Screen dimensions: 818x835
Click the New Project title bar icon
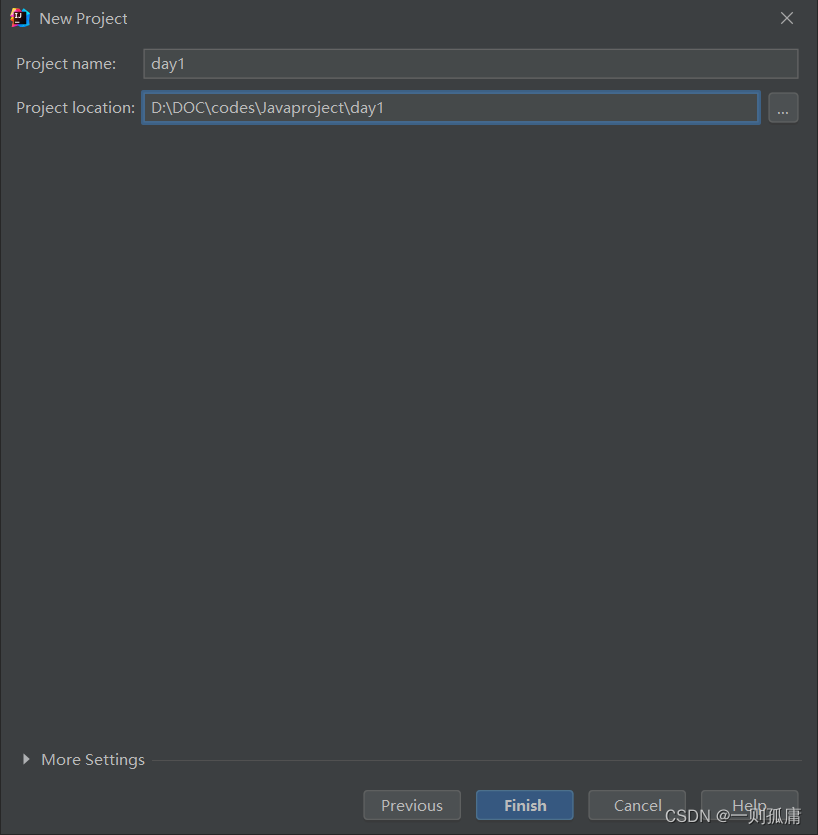[x=19, y=17]
